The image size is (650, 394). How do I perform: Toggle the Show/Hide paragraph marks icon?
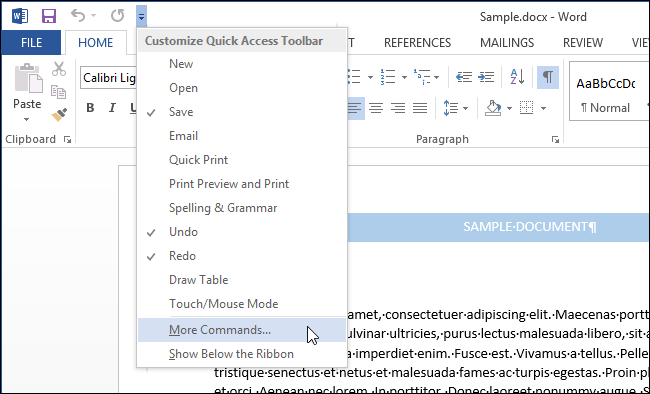[x=548, y=77]
